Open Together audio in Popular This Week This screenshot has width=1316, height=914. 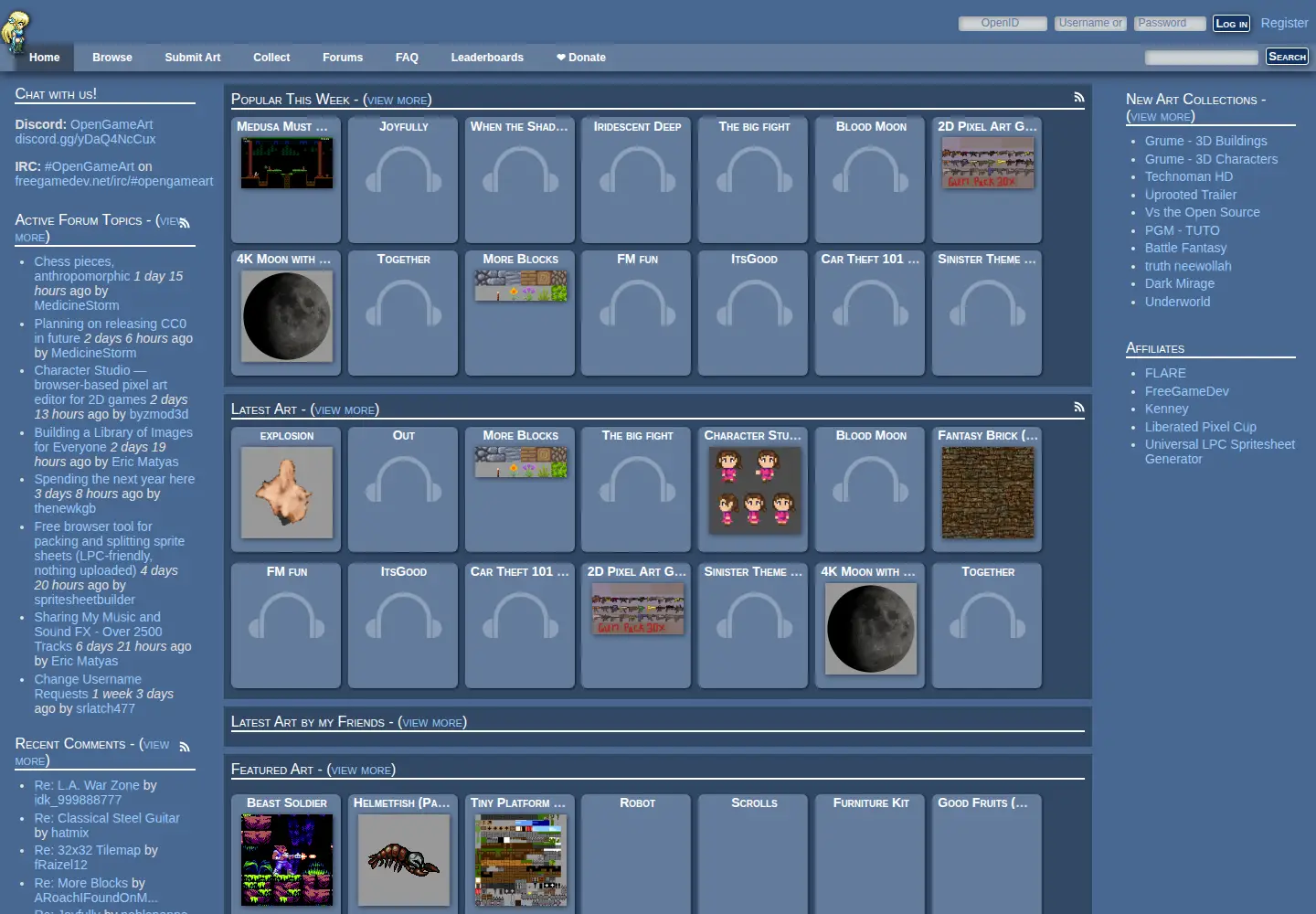[403, 303]
